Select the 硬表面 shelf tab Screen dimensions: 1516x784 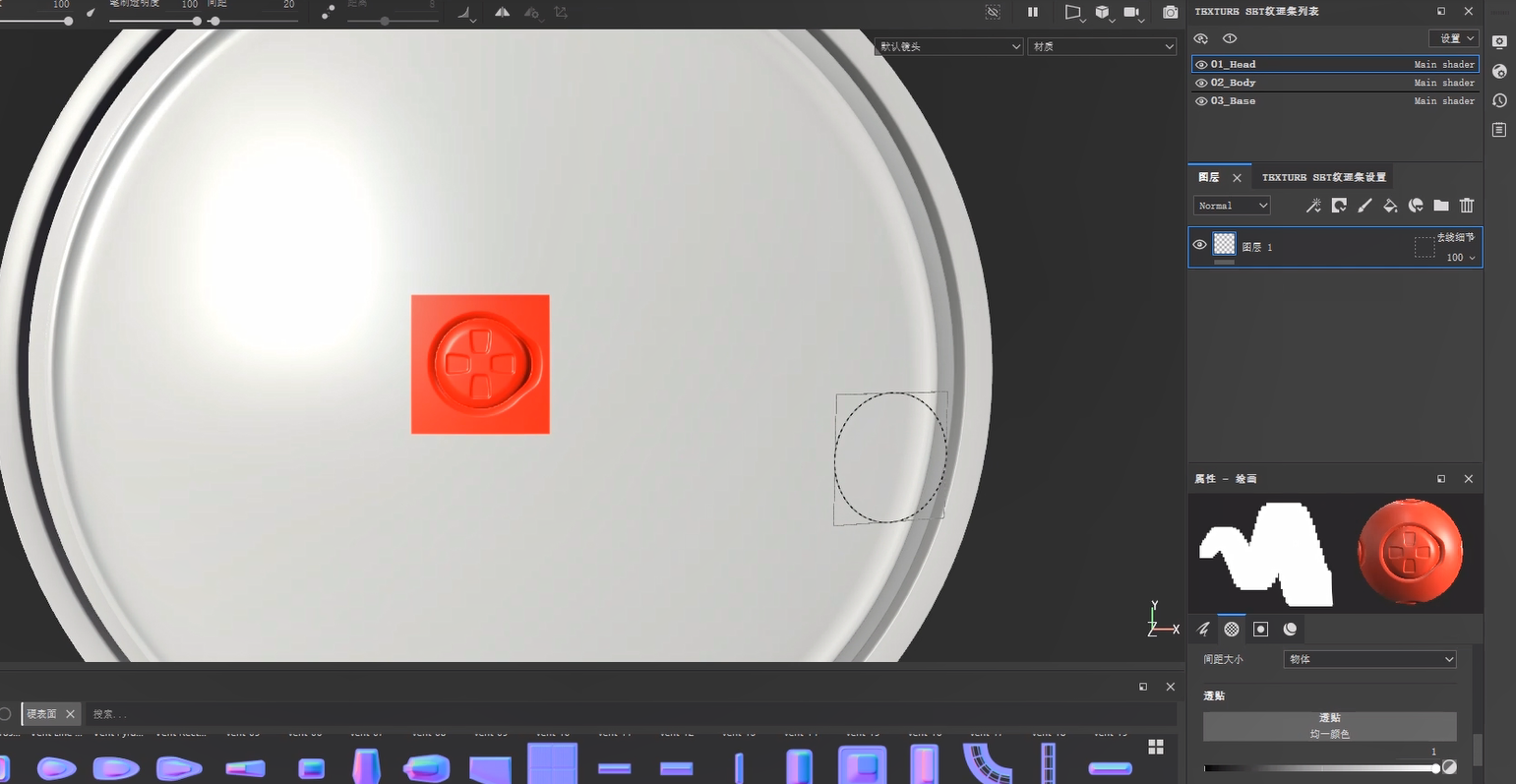coord(41,713)
